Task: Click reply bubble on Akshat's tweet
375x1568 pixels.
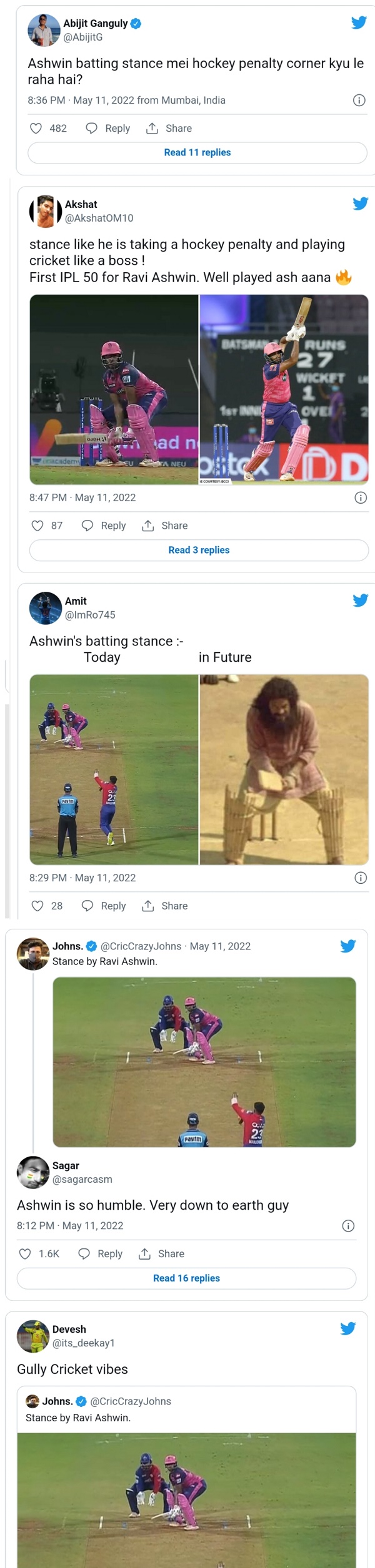Action: [88, 526]
